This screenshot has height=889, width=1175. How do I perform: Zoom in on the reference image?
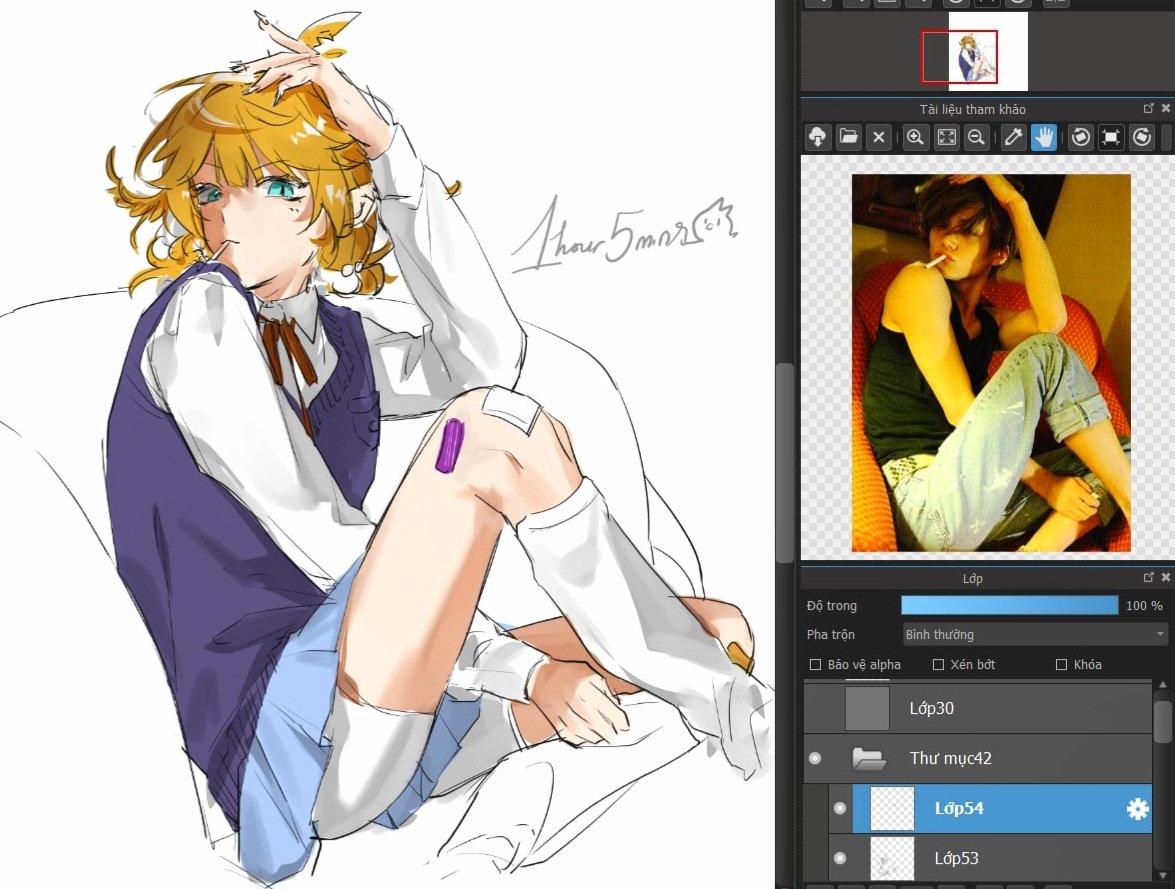[x=915, y=137]
